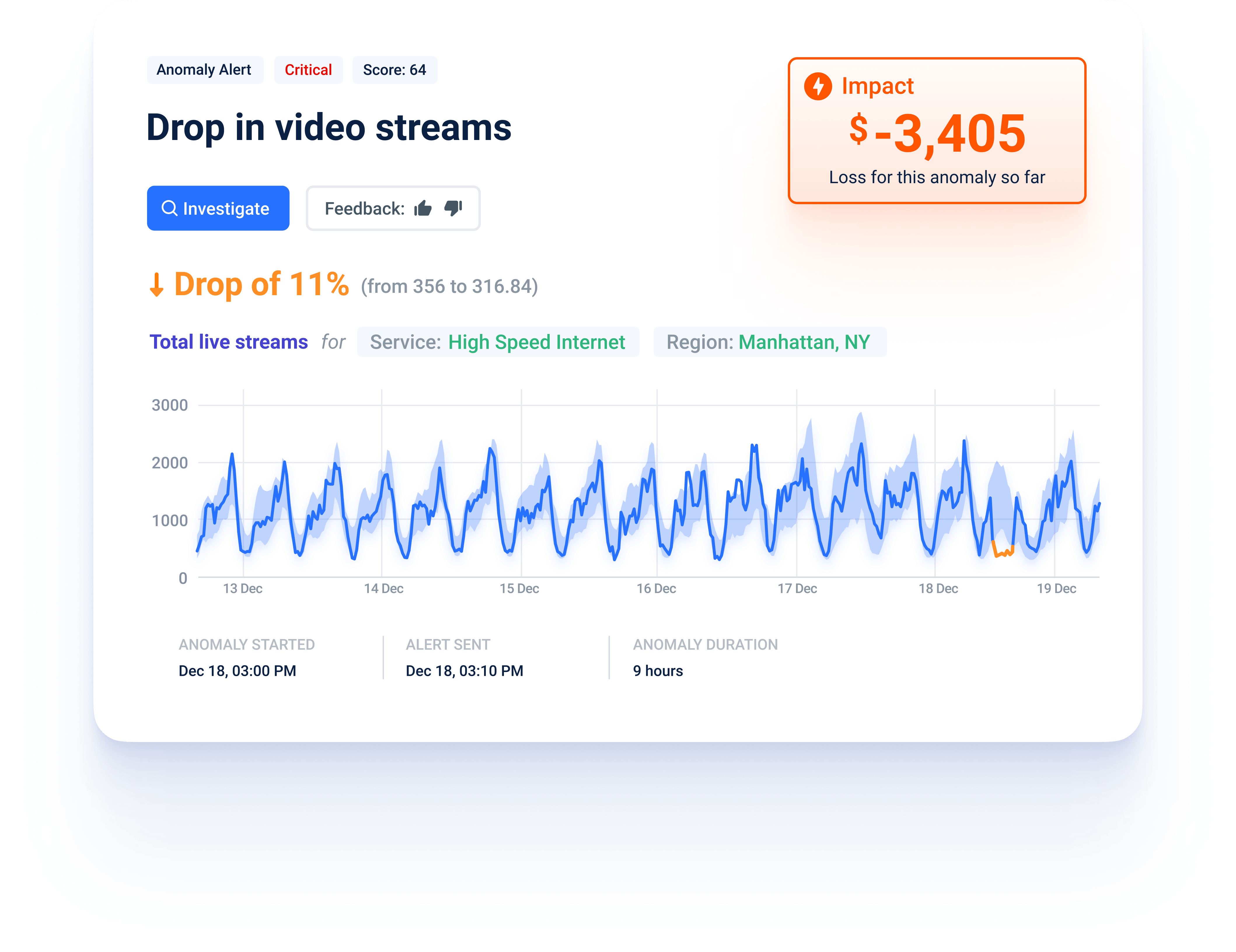
Task: Click the ANOMALY STARTED timestamp Dec 18, 03:00 PM
Action: (x=238, y=671)
